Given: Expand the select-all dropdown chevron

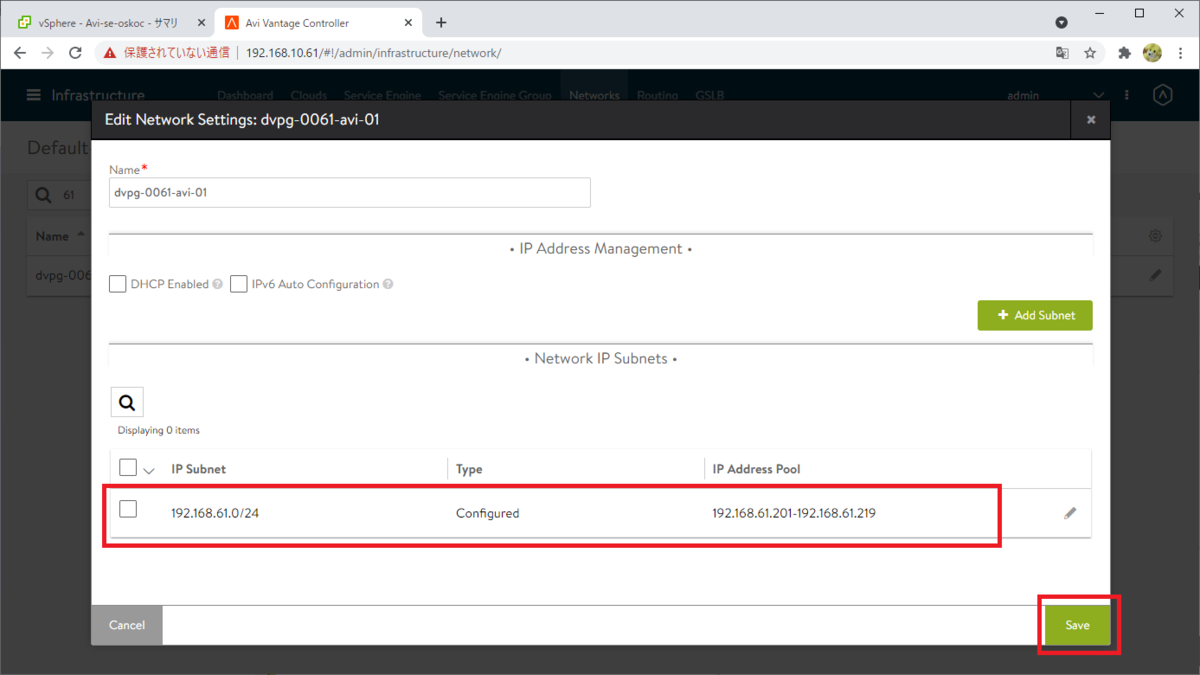Looking at the screenshot, I should click(149, 470).
